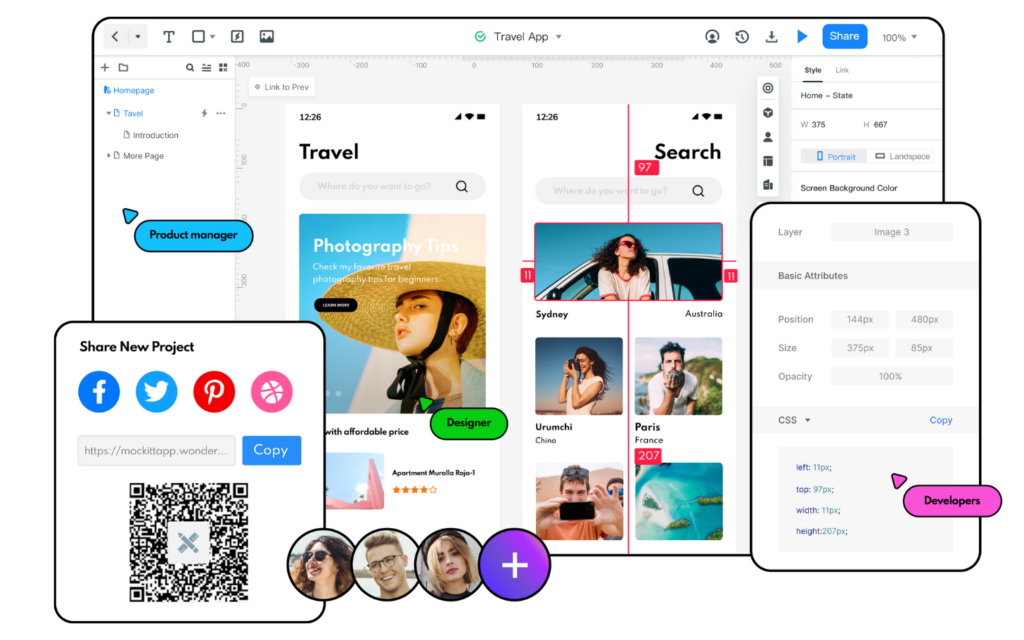Click the share URL text field
This screenshot has width=1024, height=640.
coord(156,451)
